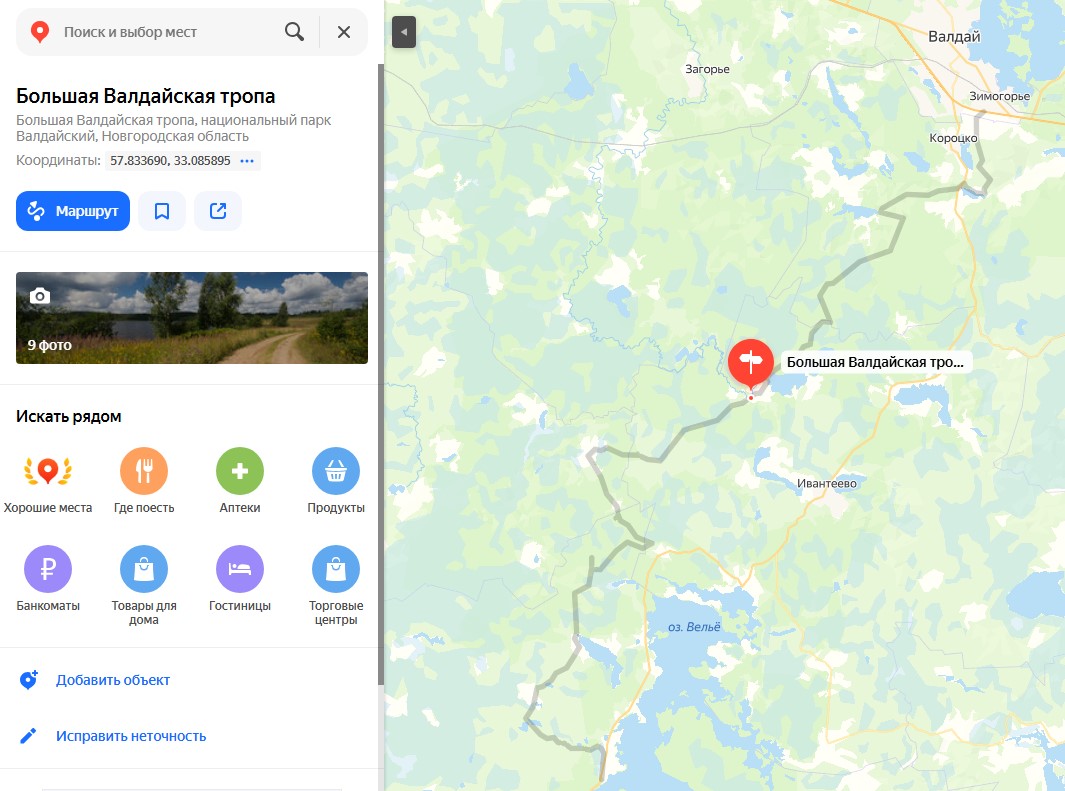Search nearby Продукты

click(x=336, y=481)
